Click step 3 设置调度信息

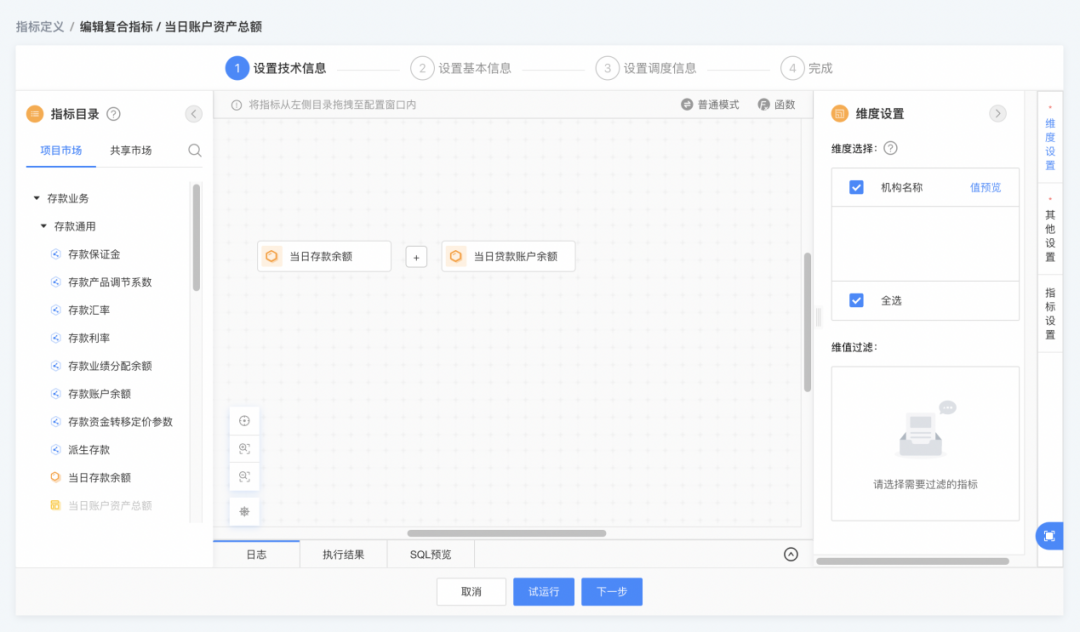(646, 68)
